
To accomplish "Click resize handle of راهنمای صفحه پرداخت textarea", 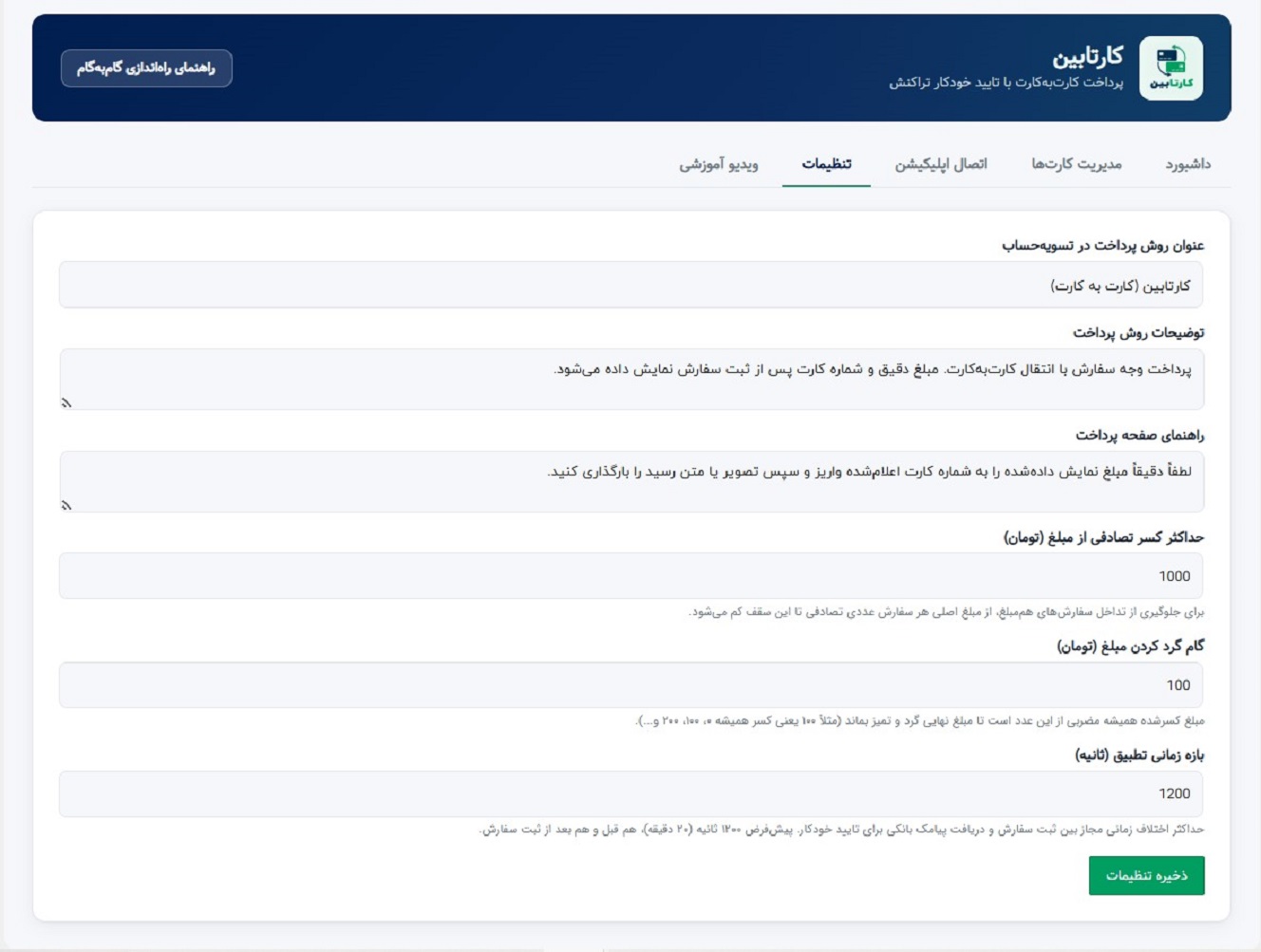I will (x=66, y=506).
